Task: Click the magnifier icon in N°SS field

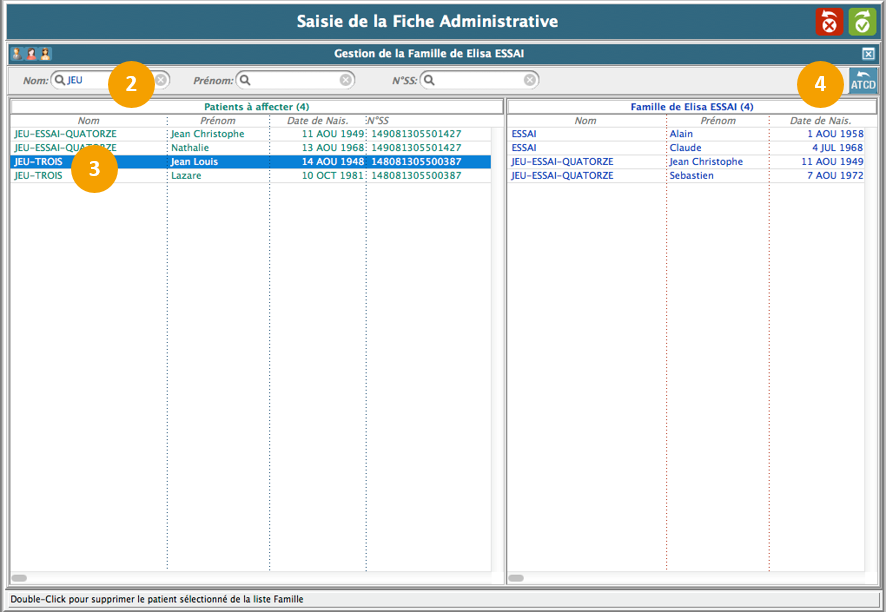Action: coord(429,80)
